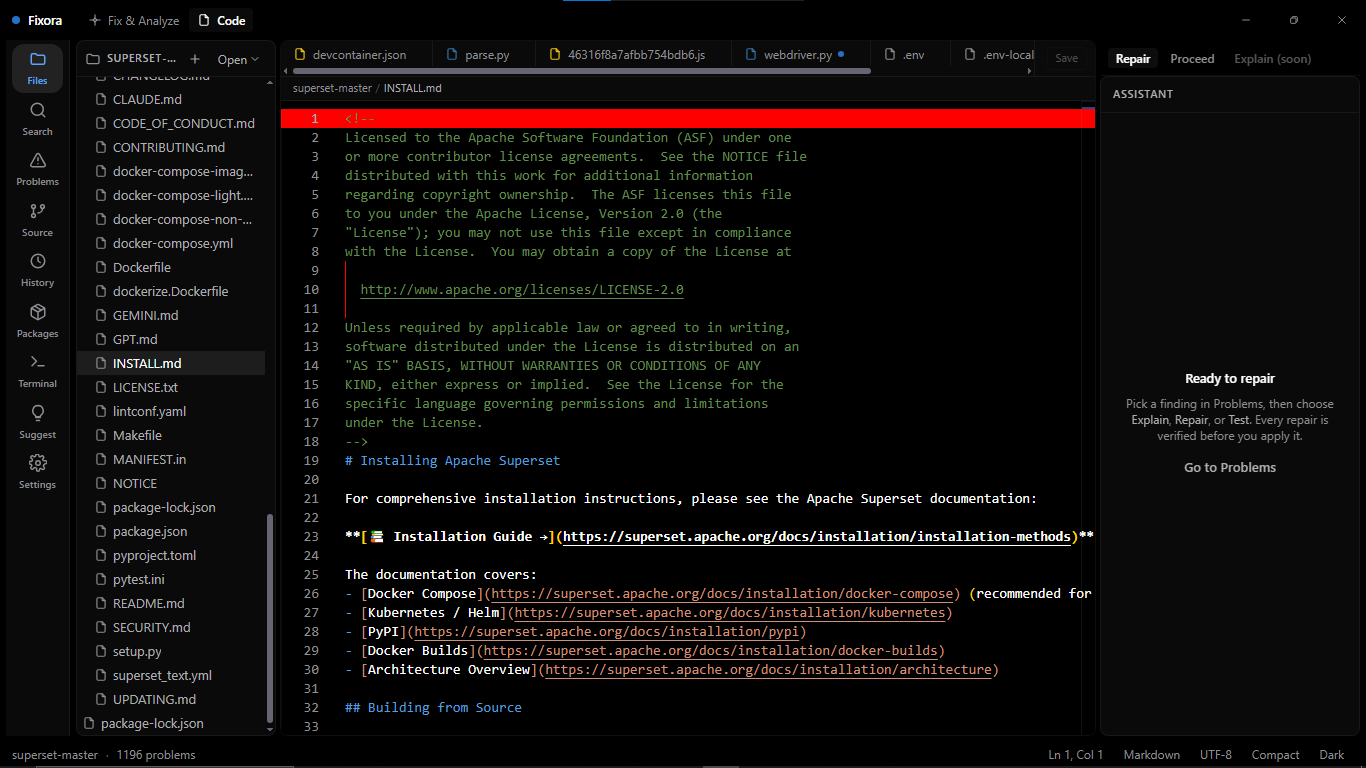Open the webdriver.py editor tab
The width and height of the screenshot is (1366, 768).
coord(800,55)
